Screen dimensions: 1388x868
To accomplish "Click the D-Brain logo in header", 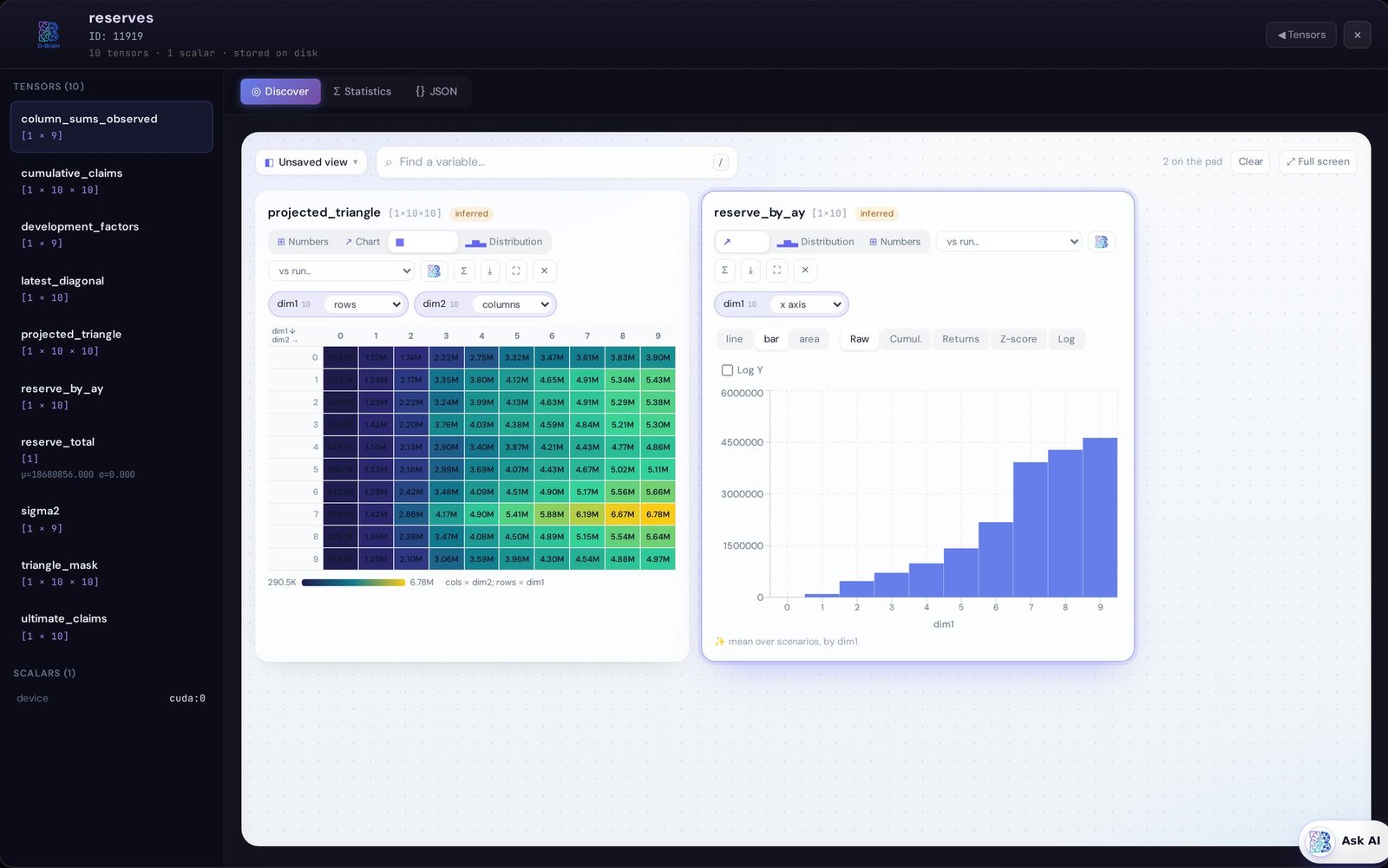I will [x=49, y=34].
